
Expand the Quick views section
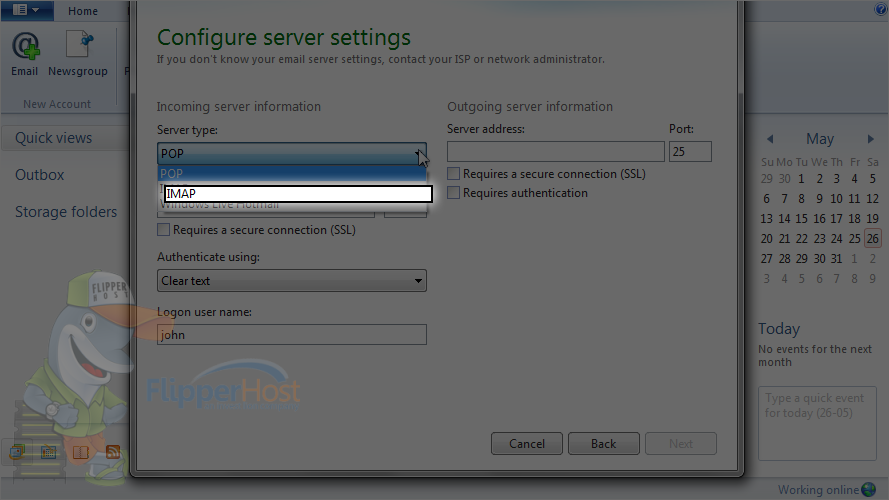[53, 138]
